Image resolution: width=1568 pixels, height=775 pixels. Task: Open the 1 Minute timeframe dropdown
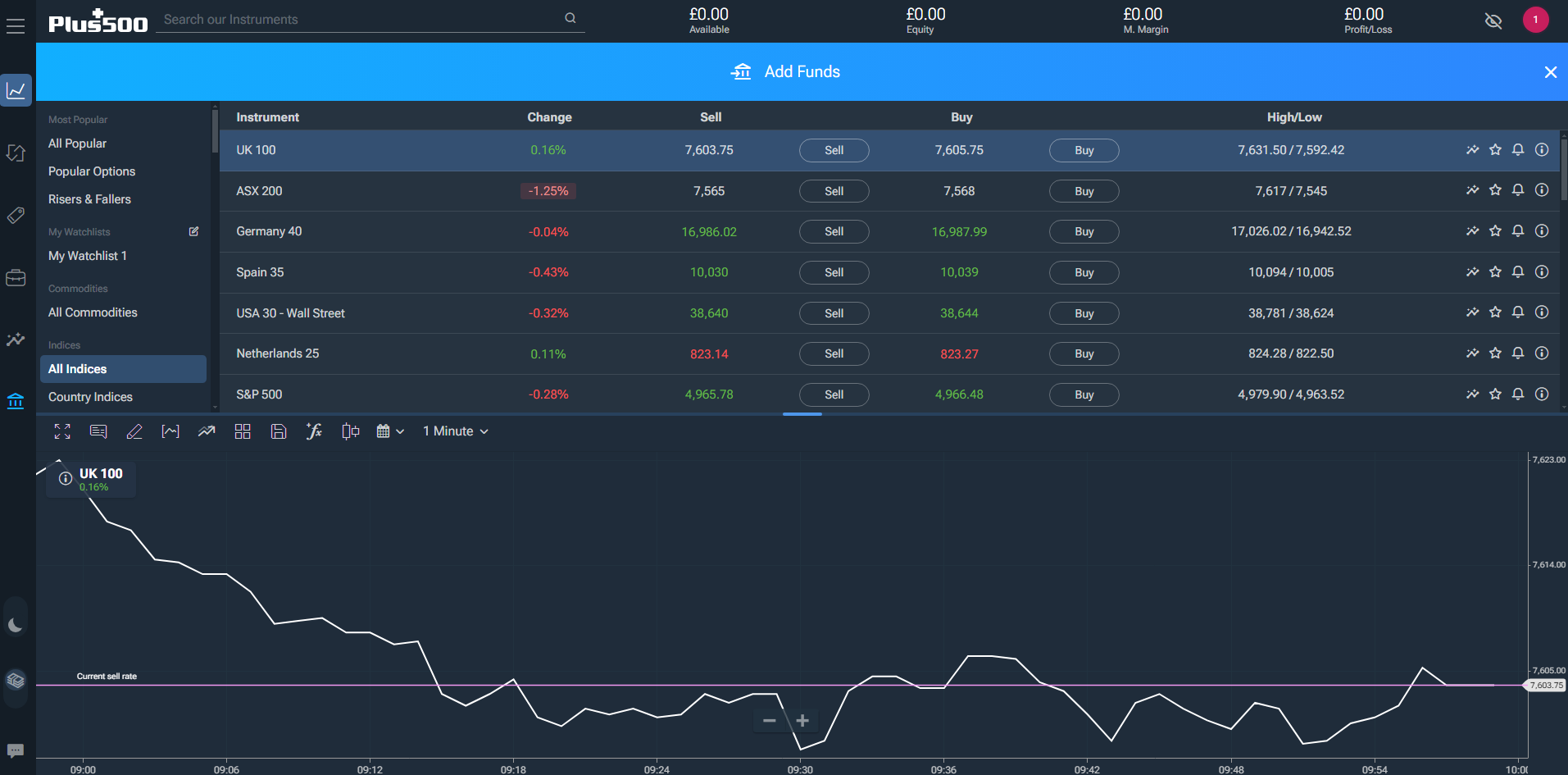pyautogui.click(x=456, y=431)
